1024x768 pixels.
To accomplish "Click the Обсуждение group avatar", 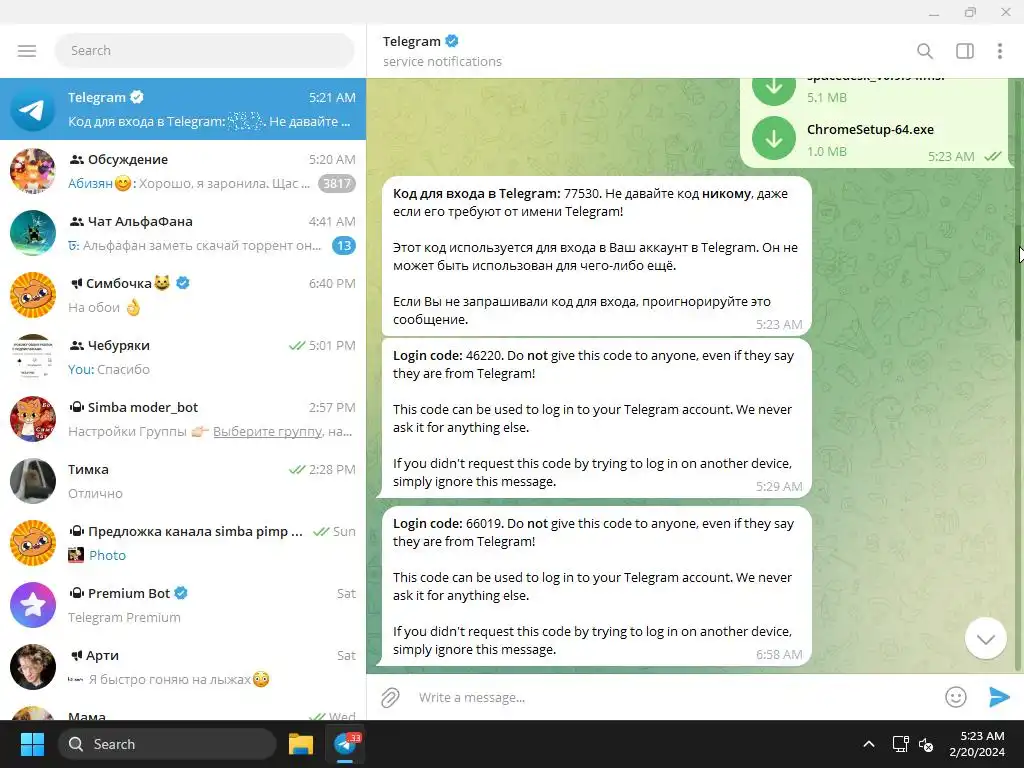I will (33, 171).
